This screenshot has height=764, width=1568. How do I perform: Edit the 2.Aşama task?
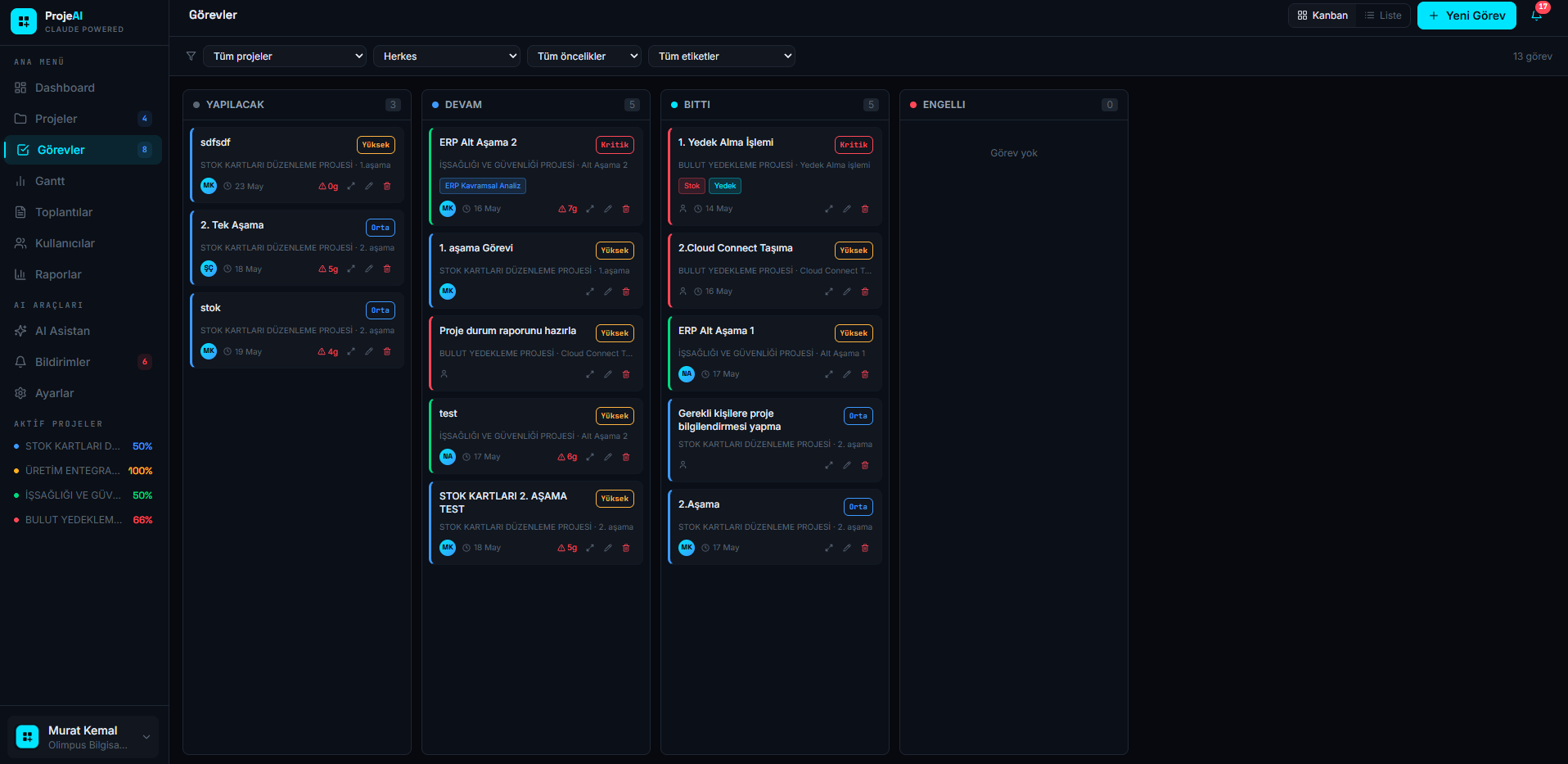(x=847, y=548)
